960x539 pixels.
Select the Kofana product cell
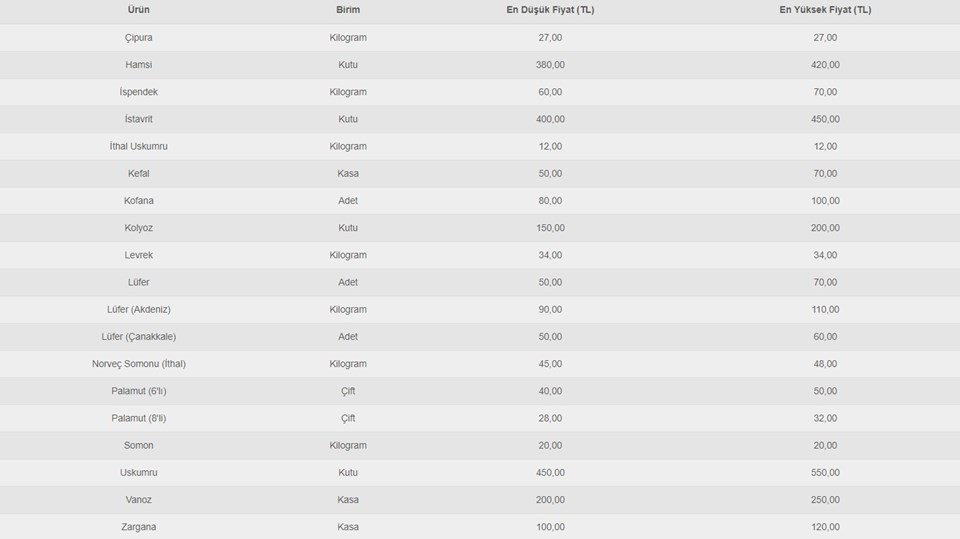tap(139, 201)
